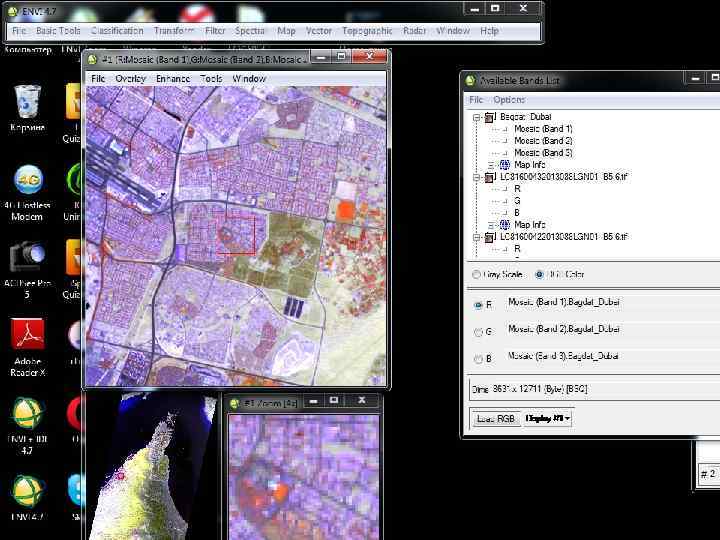
Task: Open File menu in ENVI main menu bar
Action: coord(19,31)
